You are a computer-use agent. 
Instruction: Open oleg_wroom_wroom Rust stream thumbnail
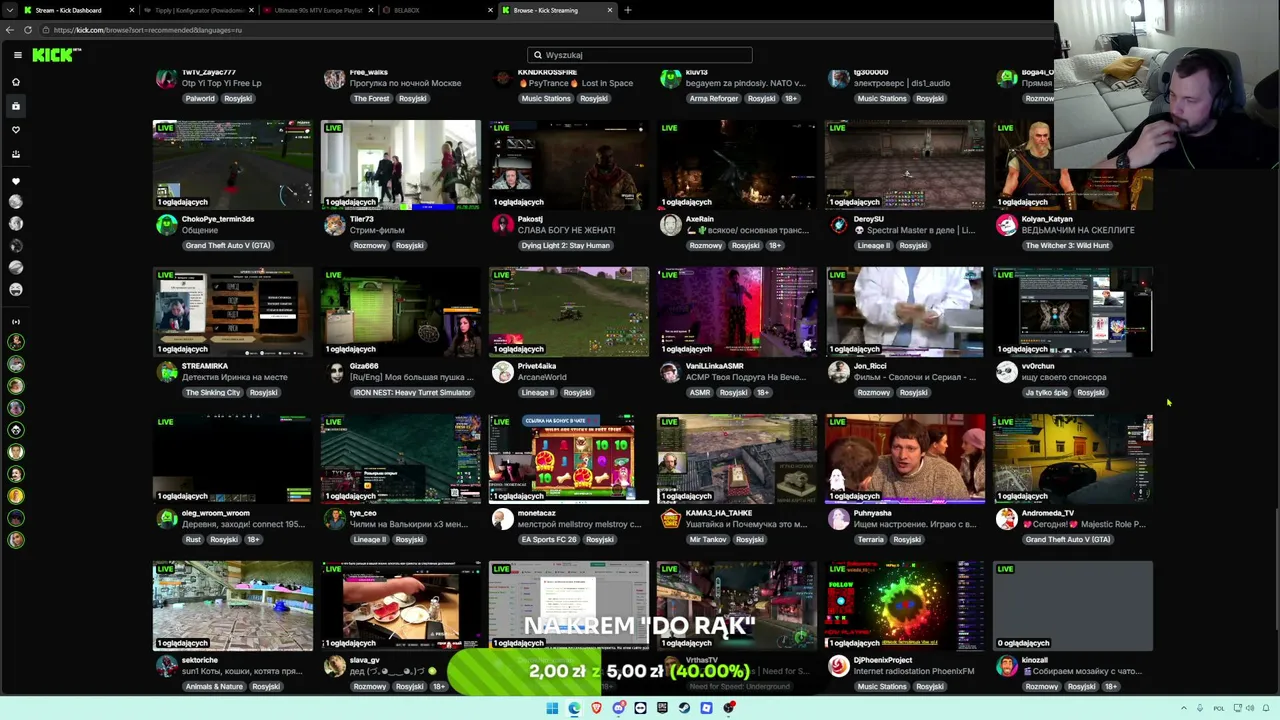click(x=233, y=458)
